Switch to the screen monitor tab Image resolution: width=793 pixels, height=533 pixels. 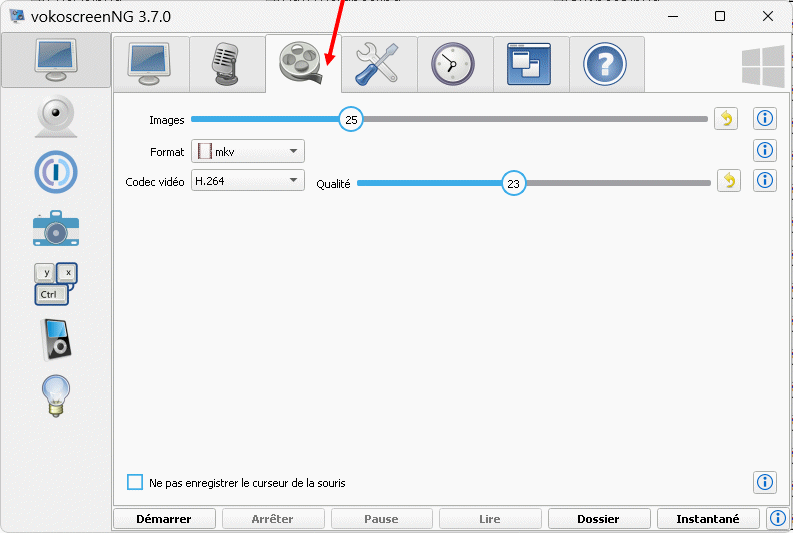point(149,64)
